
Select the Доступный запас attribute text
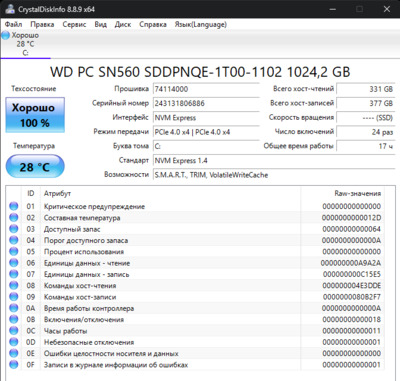[72, 229]
